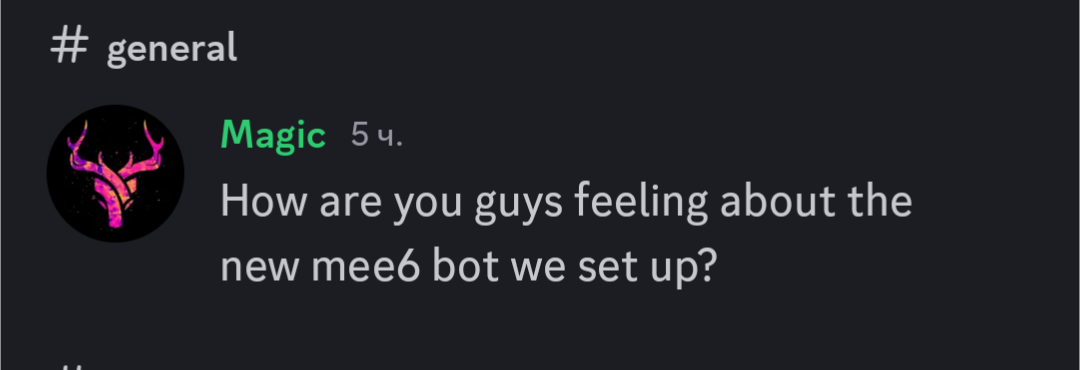Click the word mee6 in the message
Viewport: 1080px width, 370px height.
[366, 267]
